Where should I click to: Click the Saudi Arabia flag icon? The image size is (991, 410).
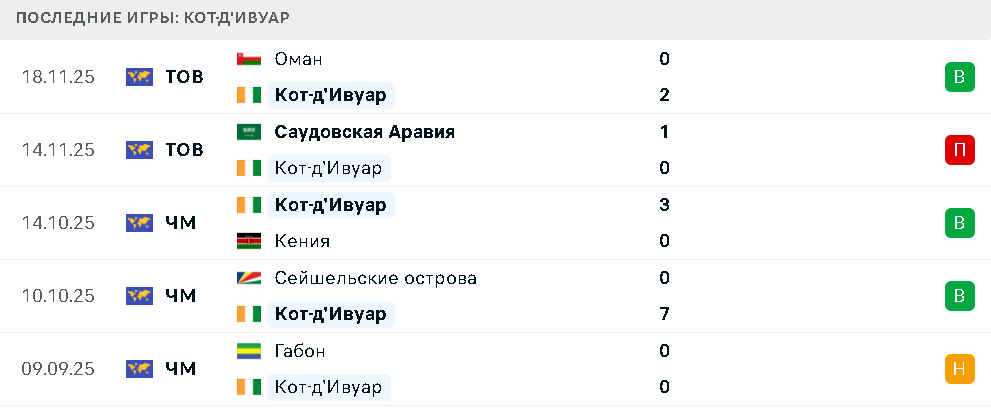(249, 132)
